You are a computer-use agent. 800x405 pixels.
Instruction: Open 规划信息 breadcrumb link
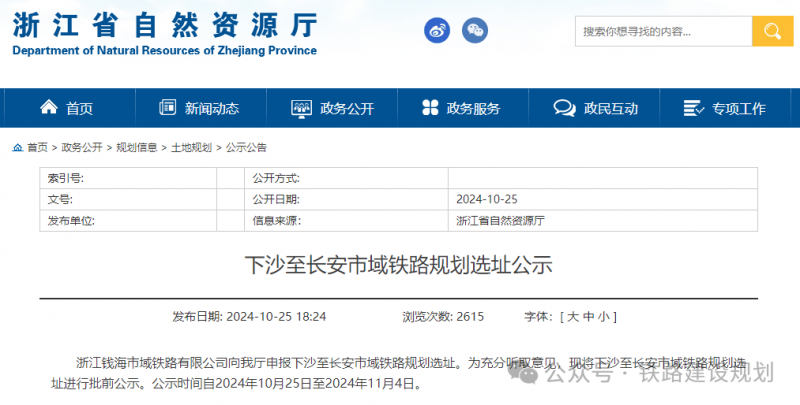click(x=136, y=147)
